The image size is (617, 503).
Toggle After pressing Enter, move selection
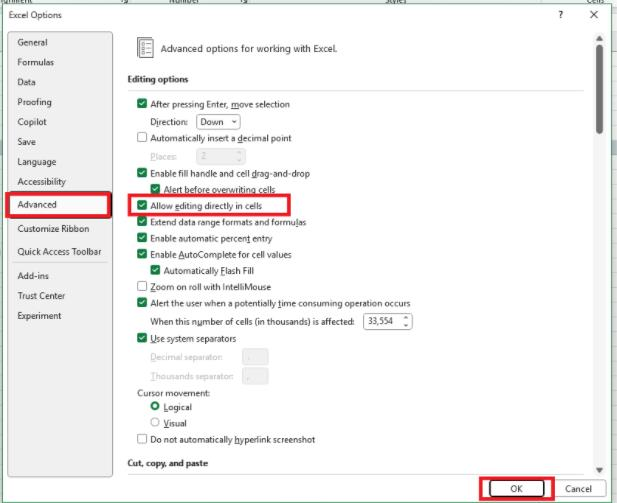142,104
